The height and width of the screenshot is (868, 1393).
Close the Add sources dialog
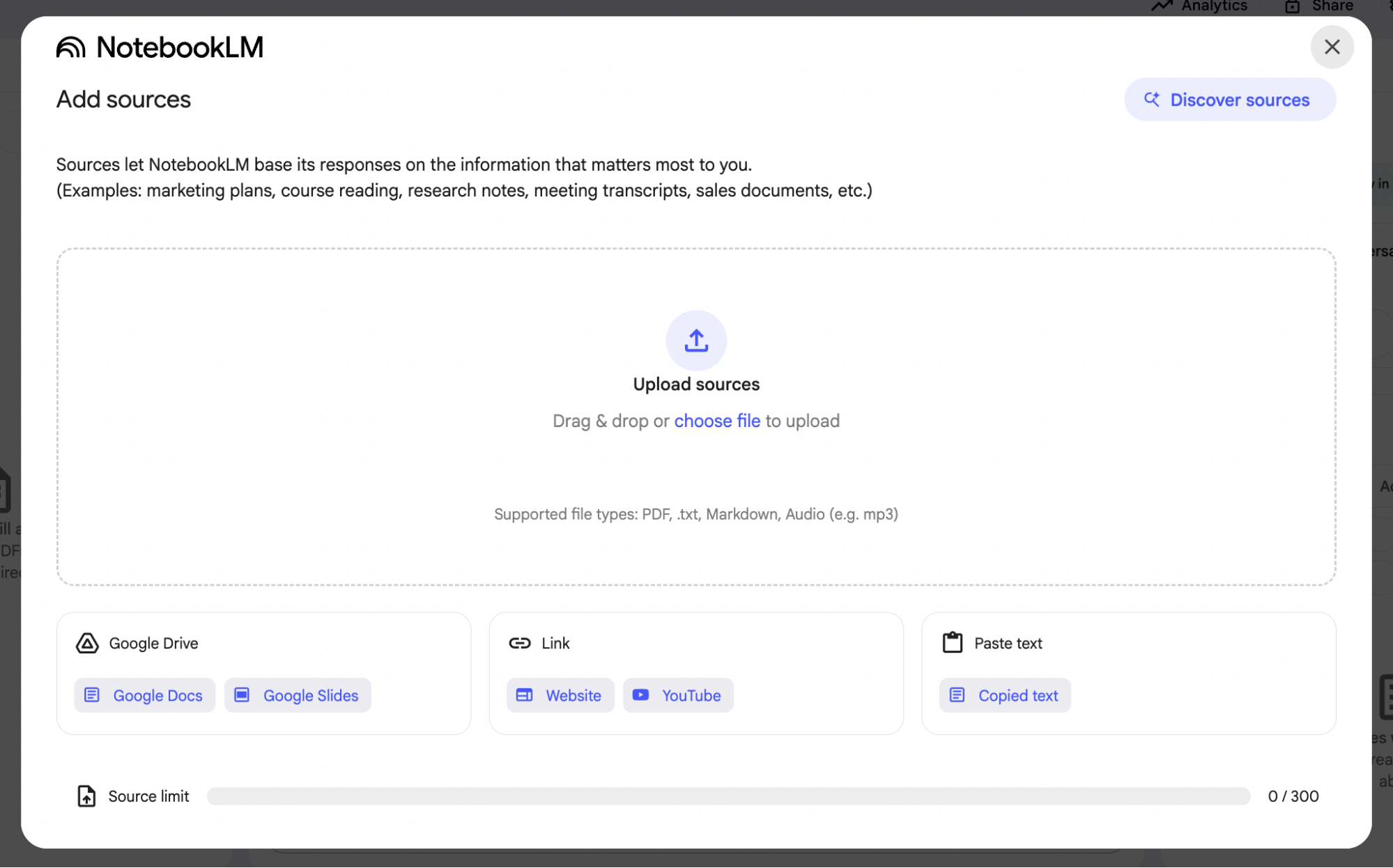[1332, 47]
